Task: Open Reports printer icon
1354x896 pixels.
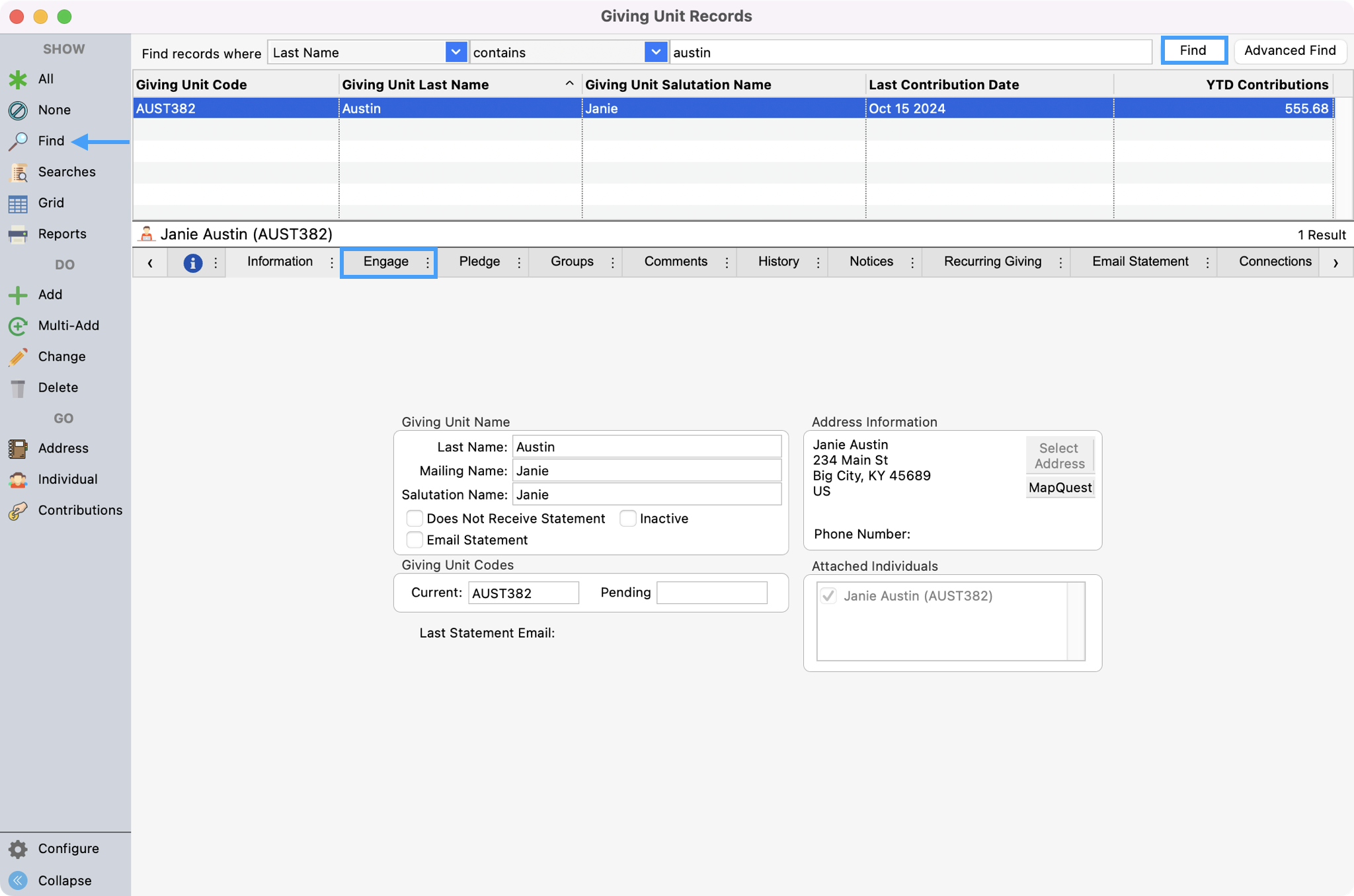Action: [x=18, y=235]
